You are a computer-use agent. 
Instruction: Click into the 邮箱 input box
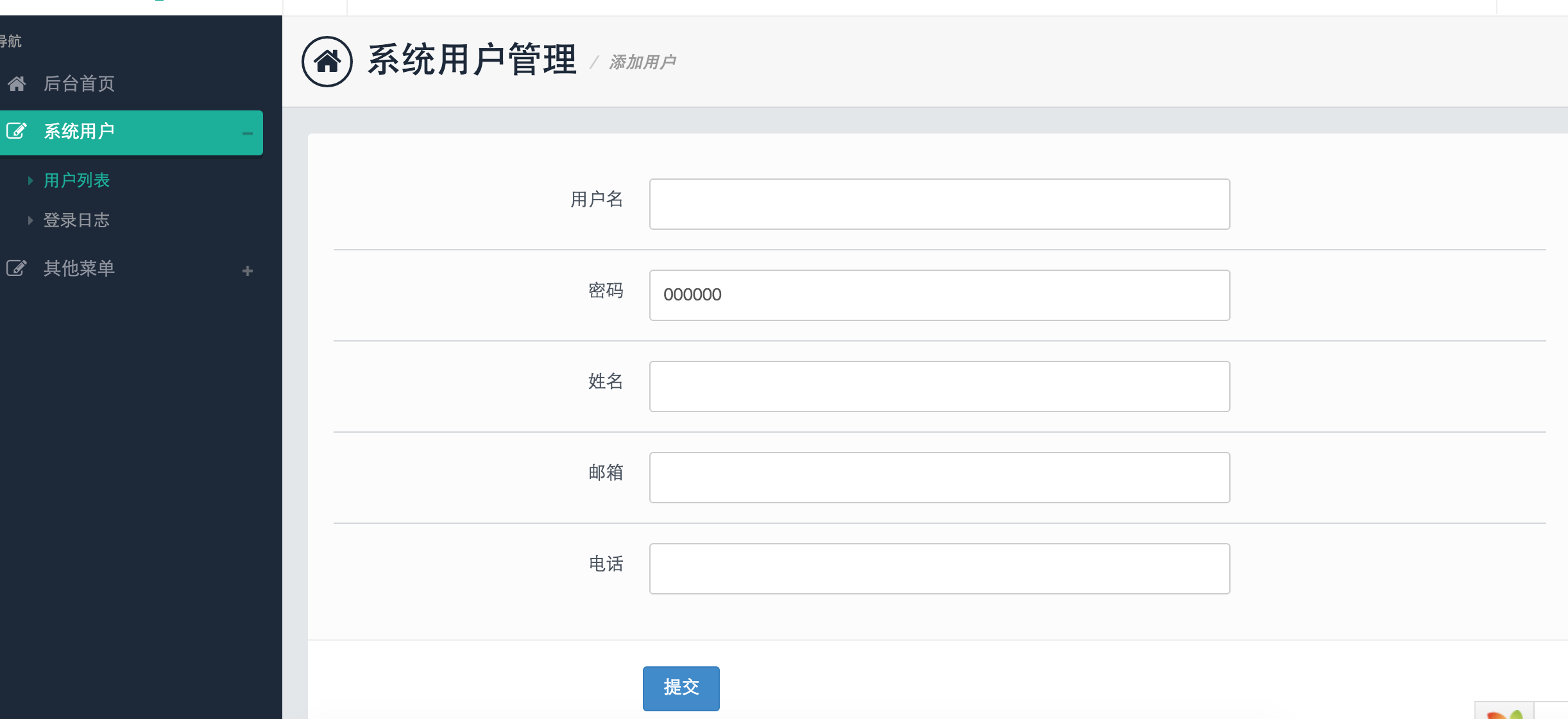tap(939, 478)
